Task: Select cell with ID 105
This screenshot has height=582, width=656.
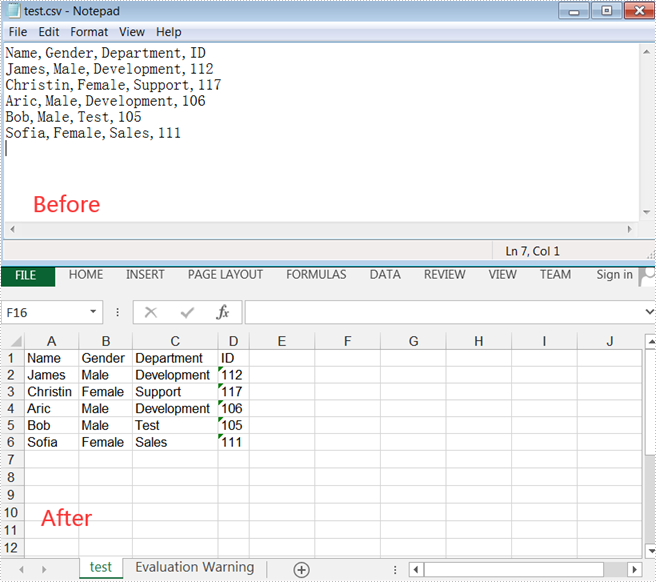Action: [233, 426]
